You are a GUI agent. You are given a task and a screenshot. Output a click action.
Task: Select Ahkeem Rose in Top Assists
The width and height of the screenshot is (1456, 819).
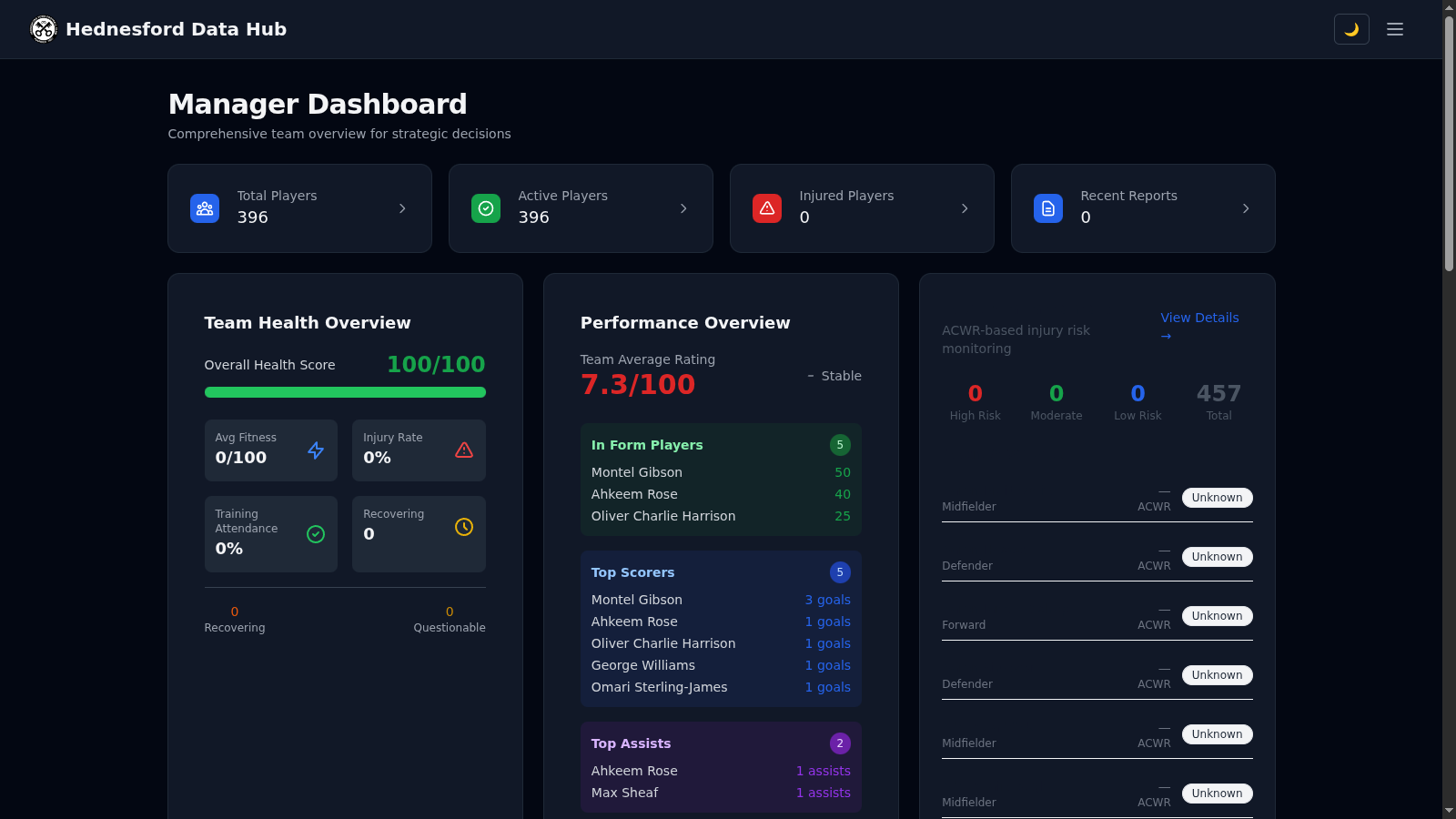634,771
